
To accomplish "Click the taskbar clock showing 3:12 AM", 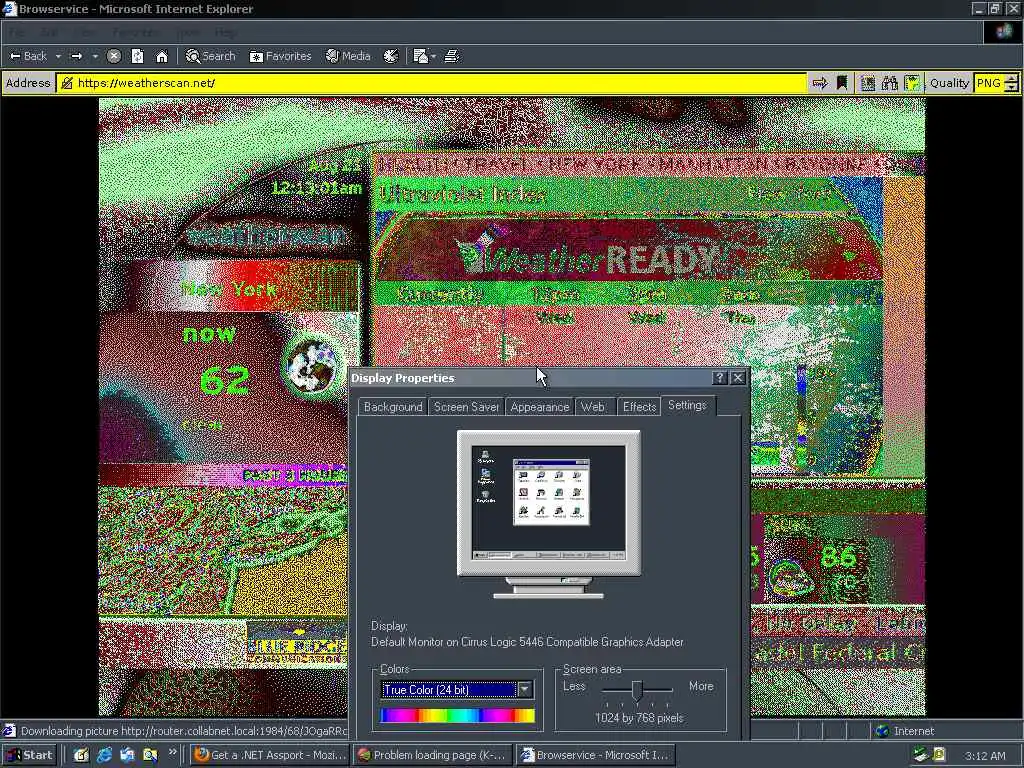I will click(x=985, y=756).
